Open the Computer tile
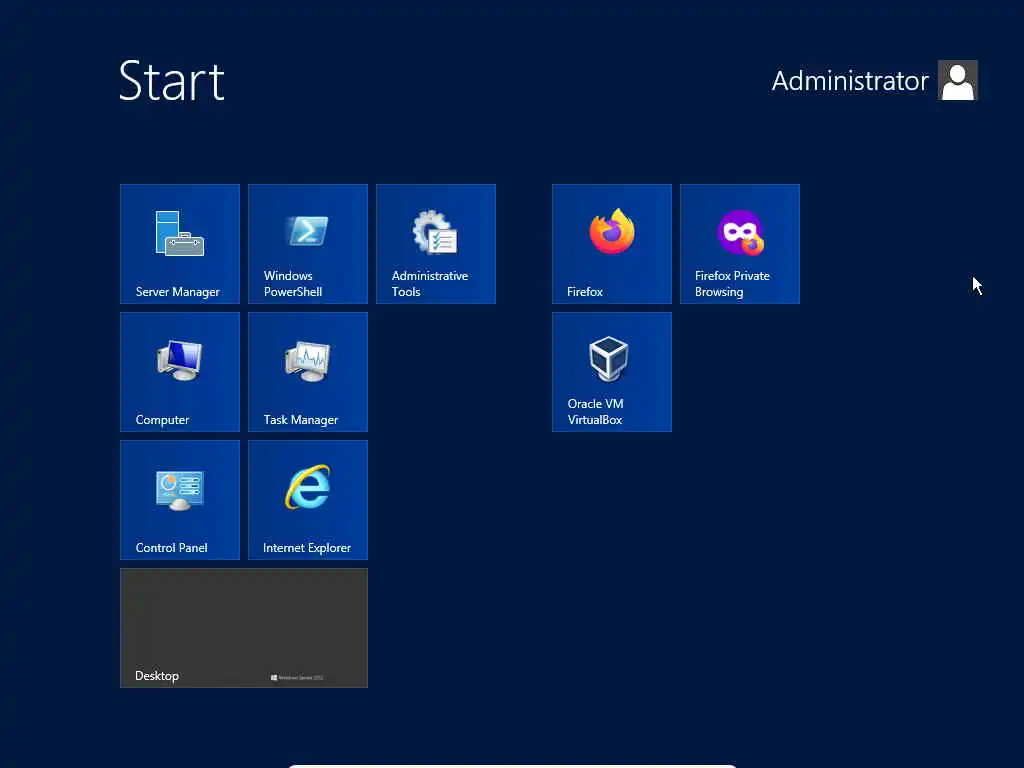Screen dimensions: 1024x768 (180, 372)
